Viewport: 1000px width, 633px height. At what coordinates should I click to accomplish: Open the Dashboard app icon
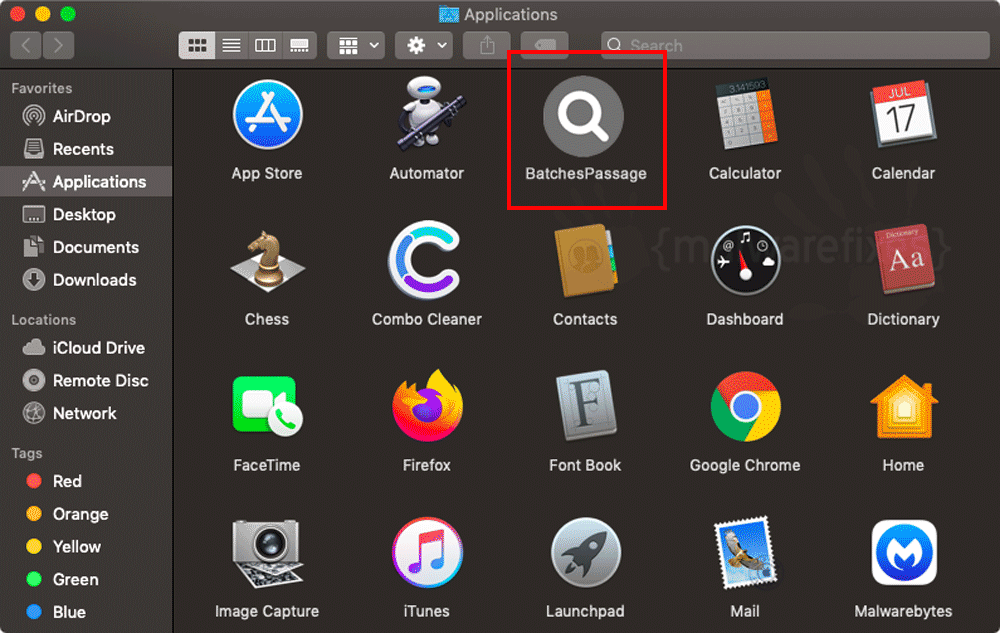(745, 261)
